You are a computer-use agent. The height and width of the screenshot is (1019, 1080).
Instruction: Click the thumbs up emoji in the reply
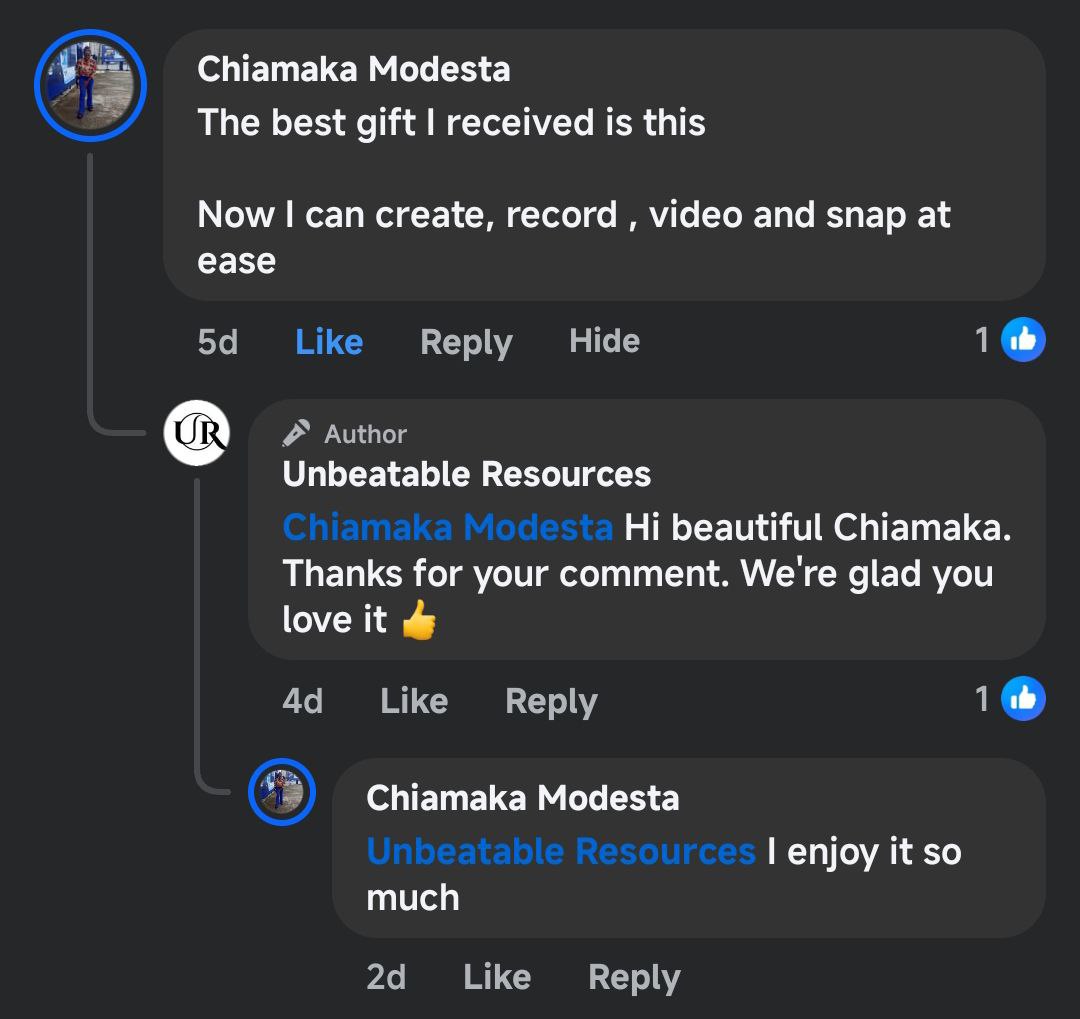click(419, 623)
